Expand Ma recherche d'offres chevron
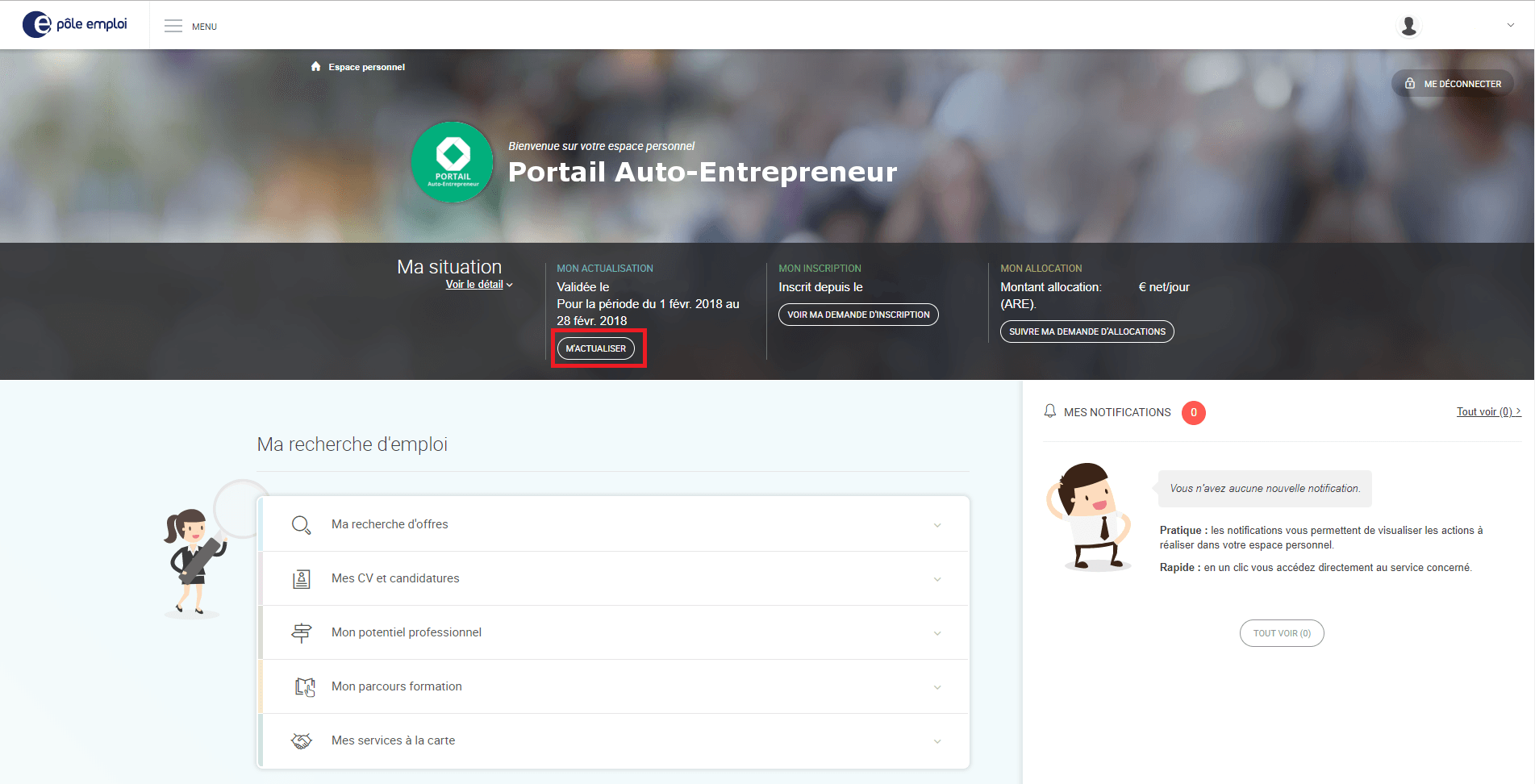The height and width of the screenshot is (784, 1535). click(x=937, y=525)
